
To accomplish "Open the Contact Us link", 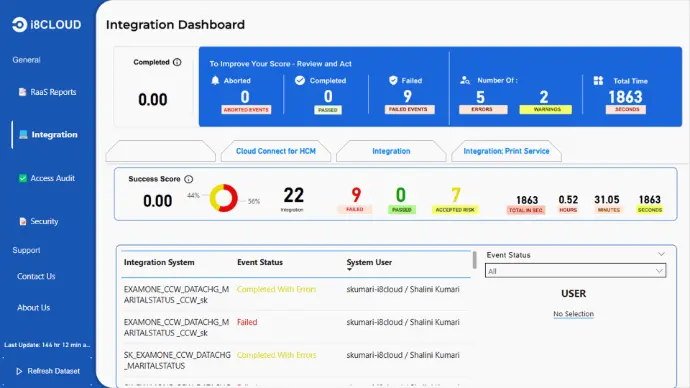I will (x=36, y=276).
